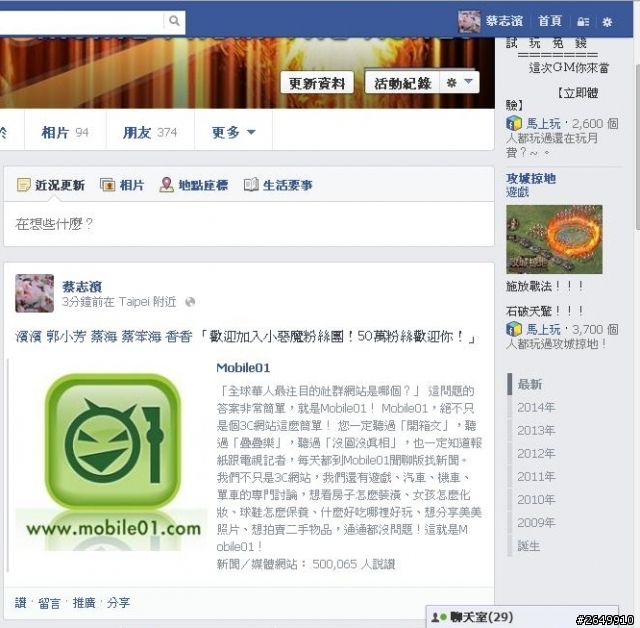Pick the 生活要事 life event icon
The width and height of the screenshot is (640, 628).
pos(251,185)
